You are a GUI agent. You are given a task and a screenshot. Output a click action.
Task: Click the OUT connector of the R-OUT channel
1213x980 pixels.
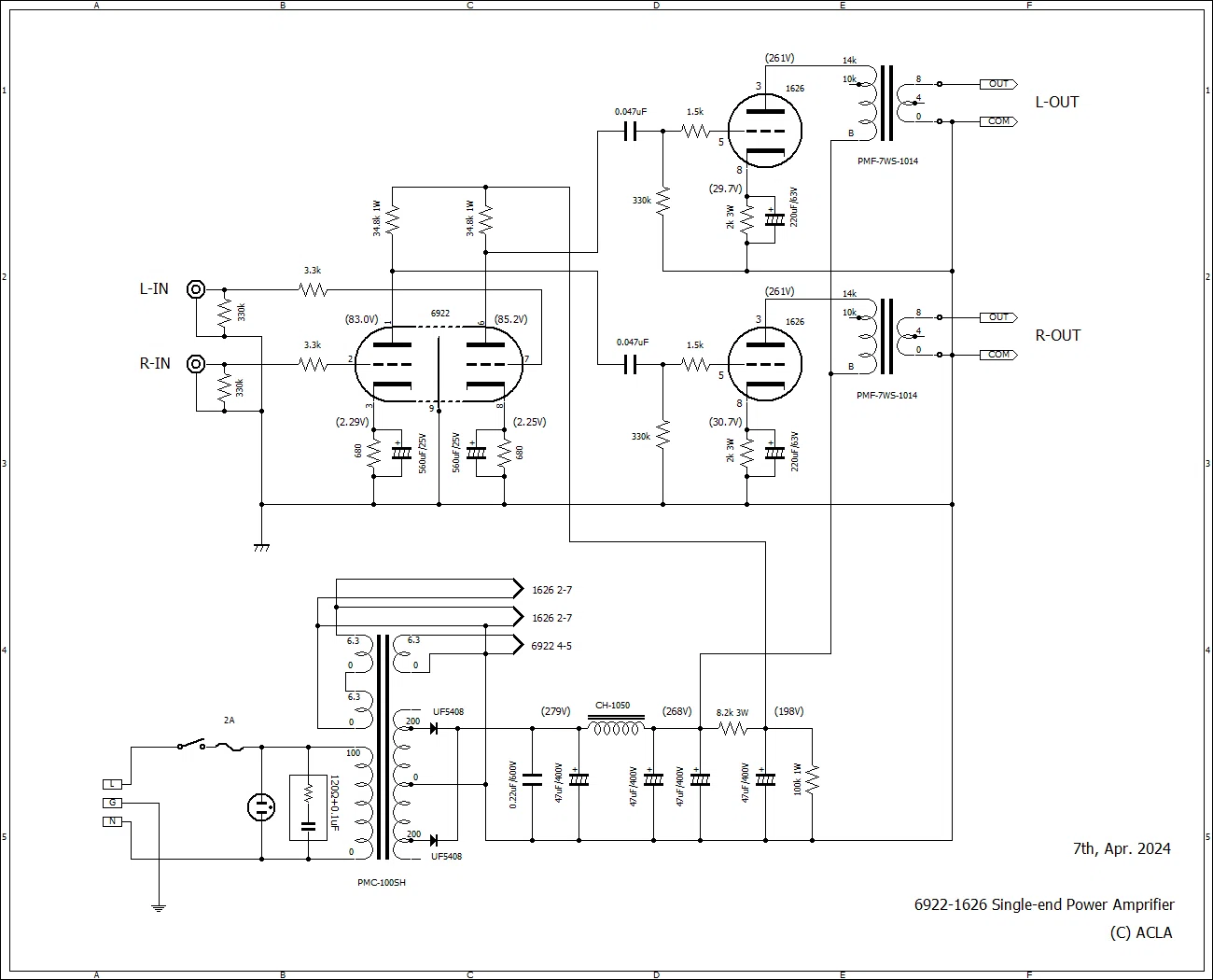pyautogui.click(x=998, y=317)
